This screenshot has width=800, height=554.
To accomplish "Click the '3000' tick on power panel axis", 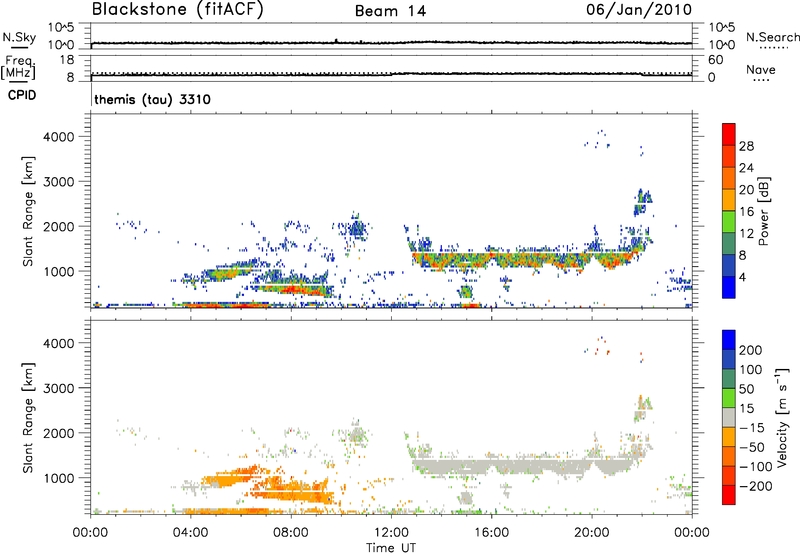I will (59, 182).
